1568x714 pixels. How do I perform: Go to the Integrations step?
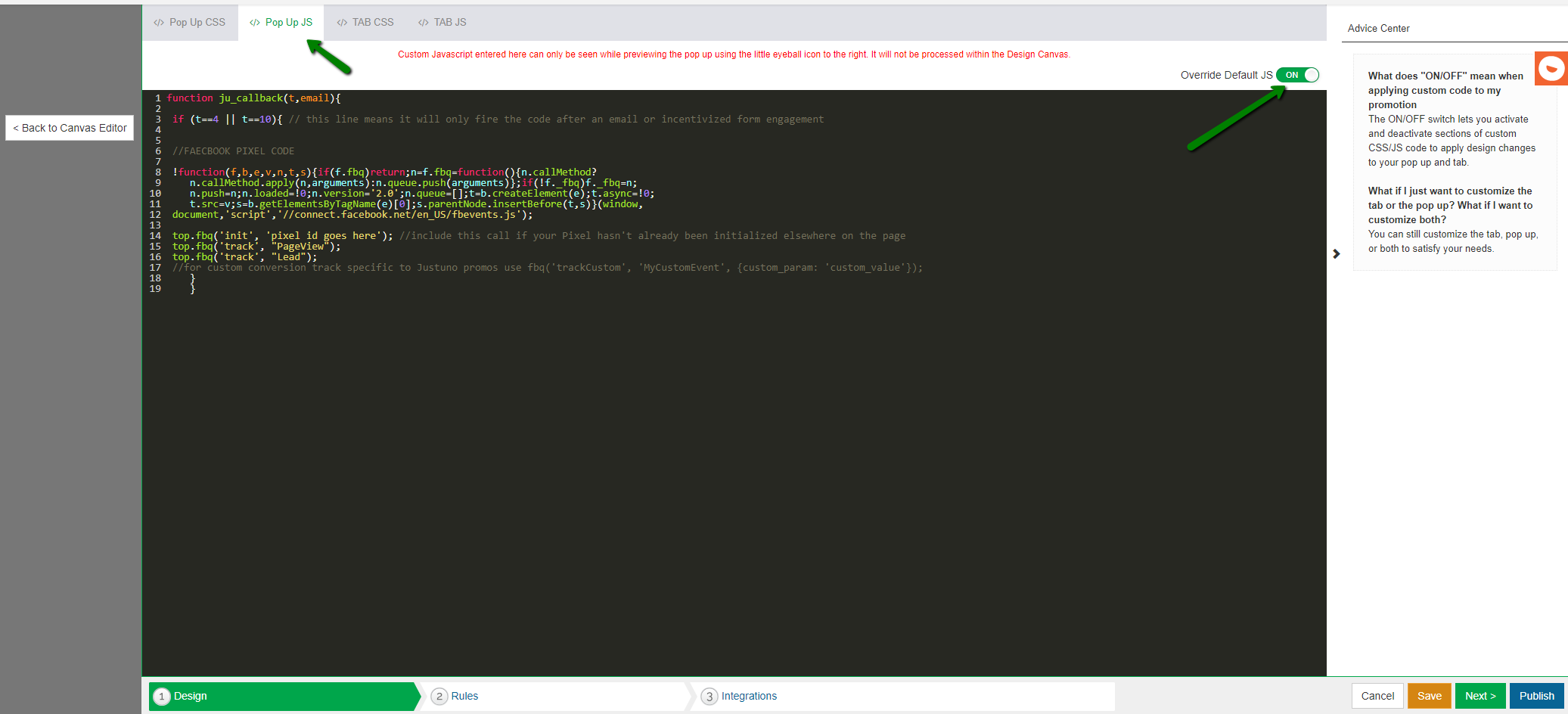pos(748,696)
